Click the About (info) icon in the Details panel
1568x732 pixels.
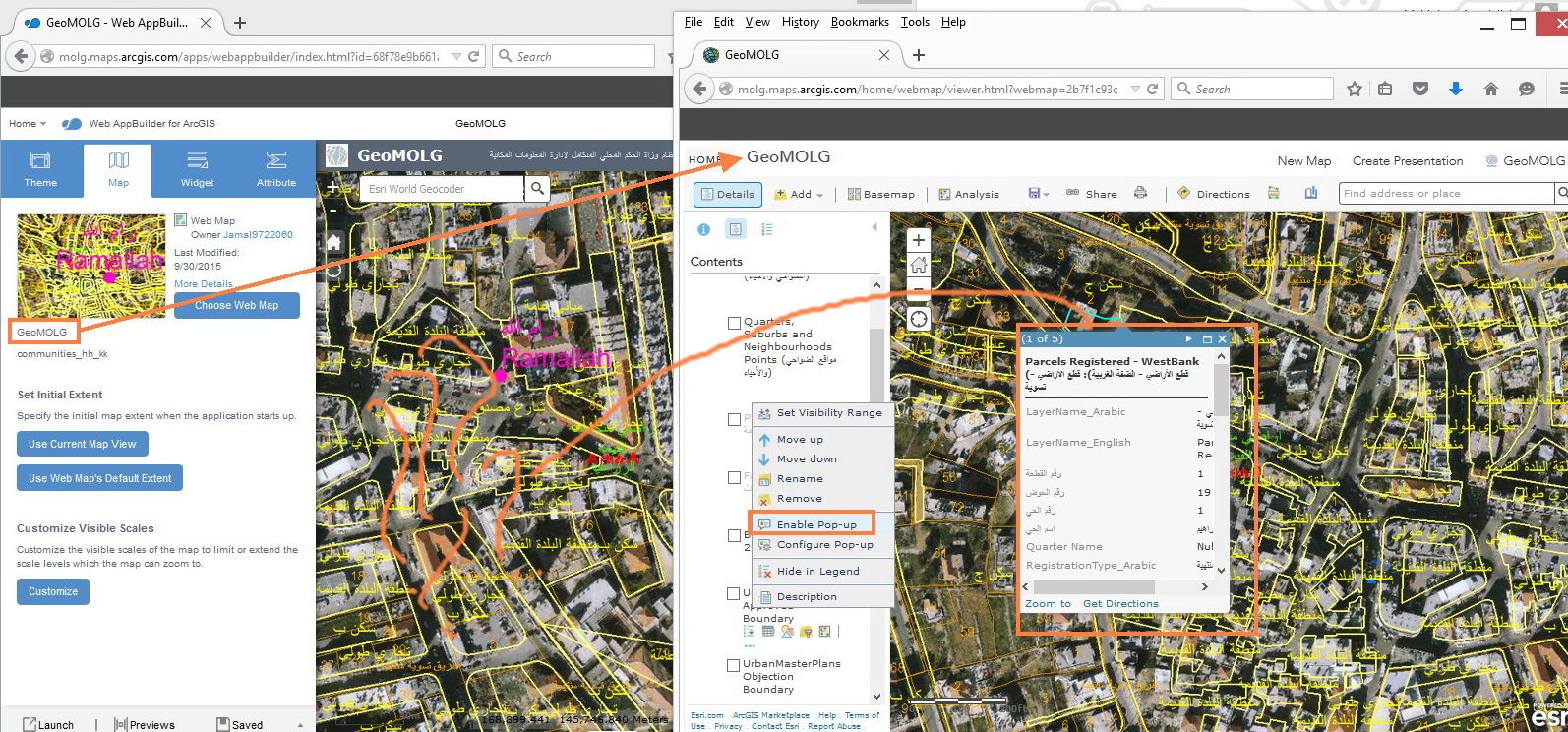(x=703, y=229)
